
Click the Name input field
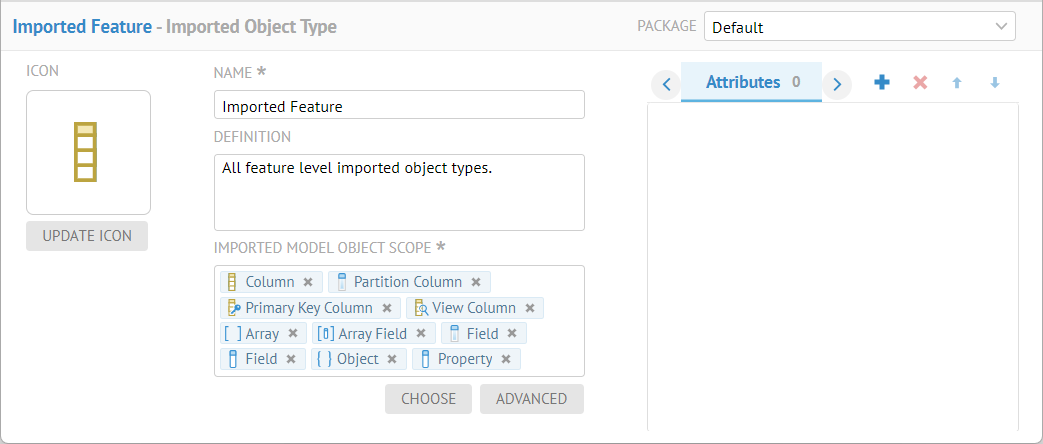pyautogui.click(x=399, y=106)
